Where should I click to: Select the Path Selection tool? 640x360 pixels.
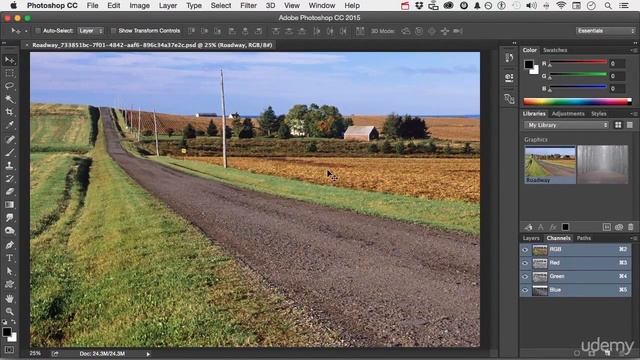coord(9,271)
